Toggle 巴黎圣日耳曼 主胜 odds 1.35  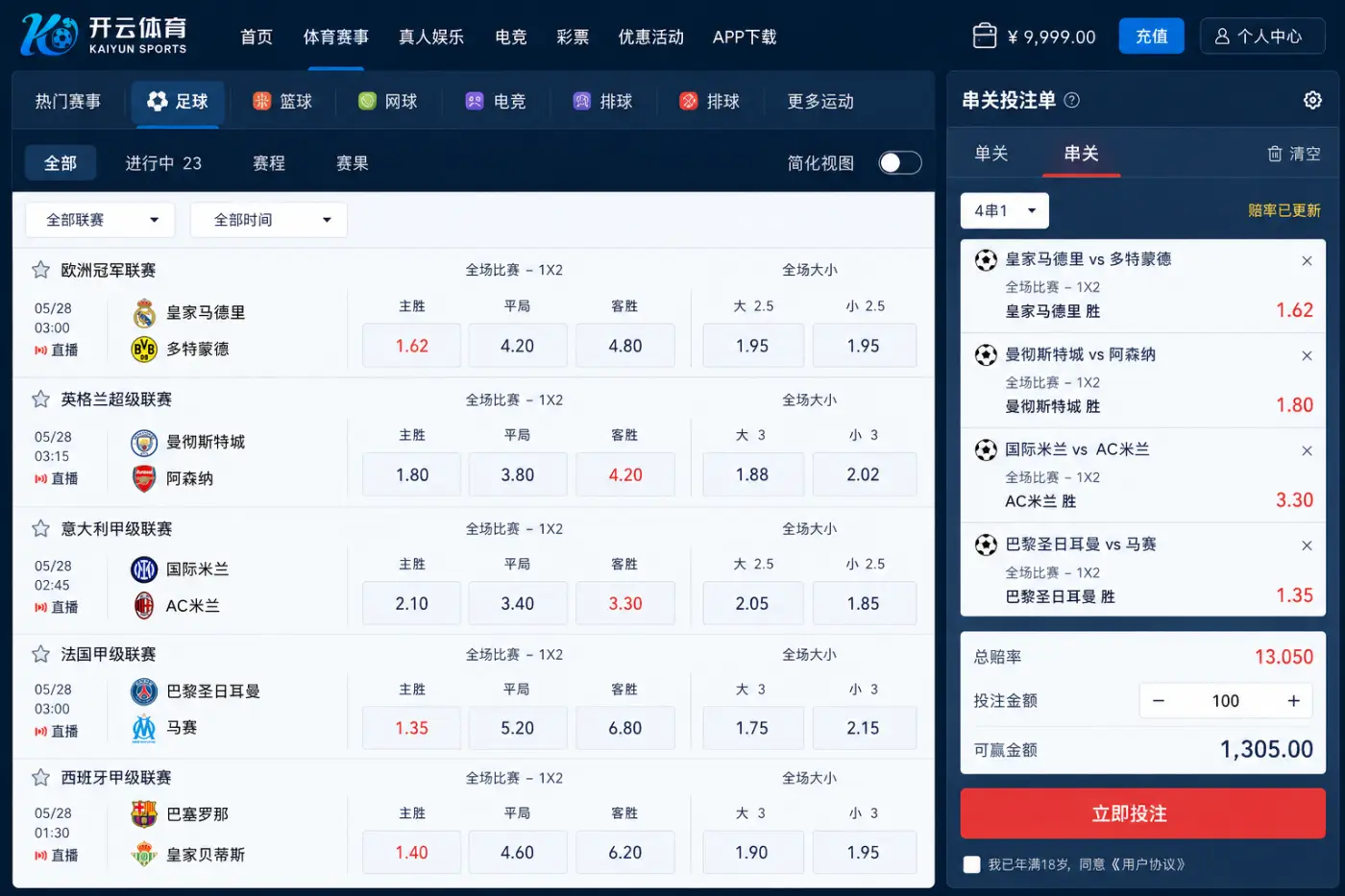tap(412, 728)
